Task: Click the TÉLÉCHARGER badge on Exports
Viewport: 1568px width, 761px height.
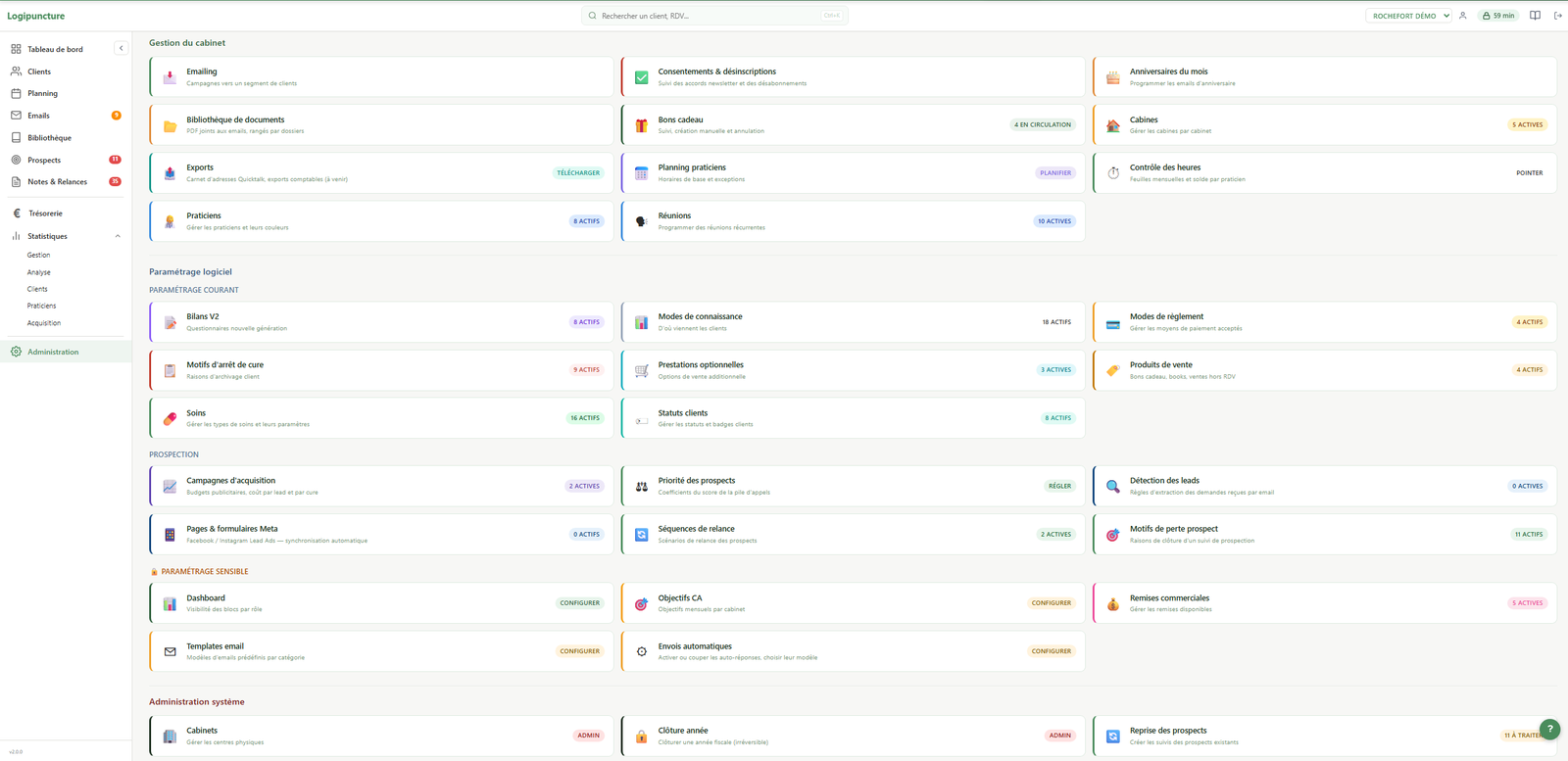Action: tap(578, 173)
